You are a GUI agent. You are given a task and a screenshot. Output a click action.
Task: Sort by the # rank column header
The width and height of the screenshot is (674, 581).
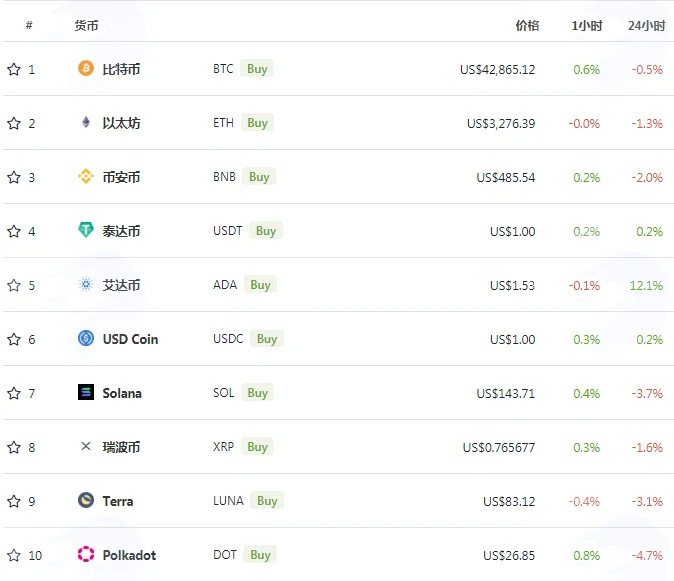coord(29,25)
